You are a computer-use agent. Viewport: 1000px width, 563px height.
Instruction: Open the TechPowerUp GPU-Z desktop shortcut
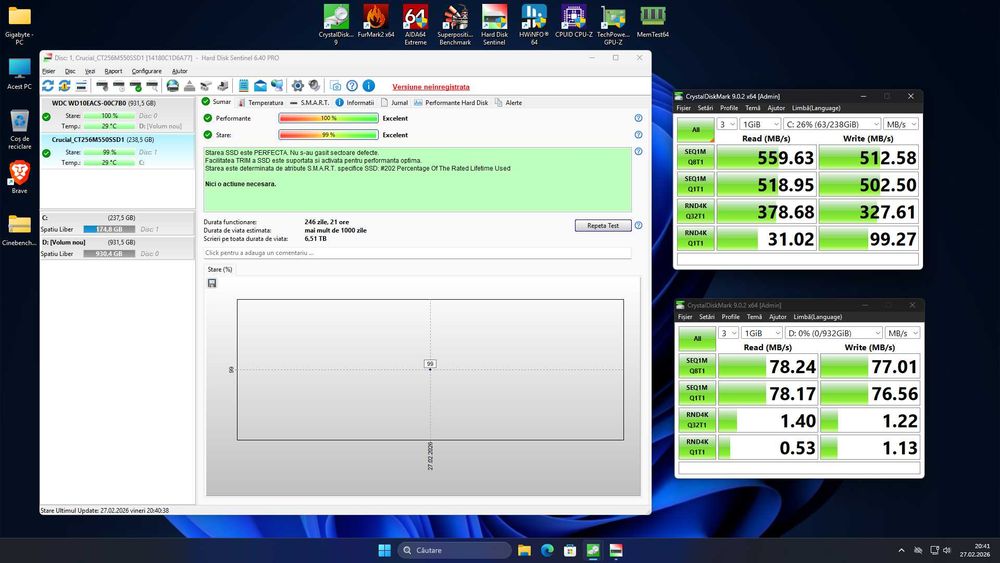tap(613, 24)
